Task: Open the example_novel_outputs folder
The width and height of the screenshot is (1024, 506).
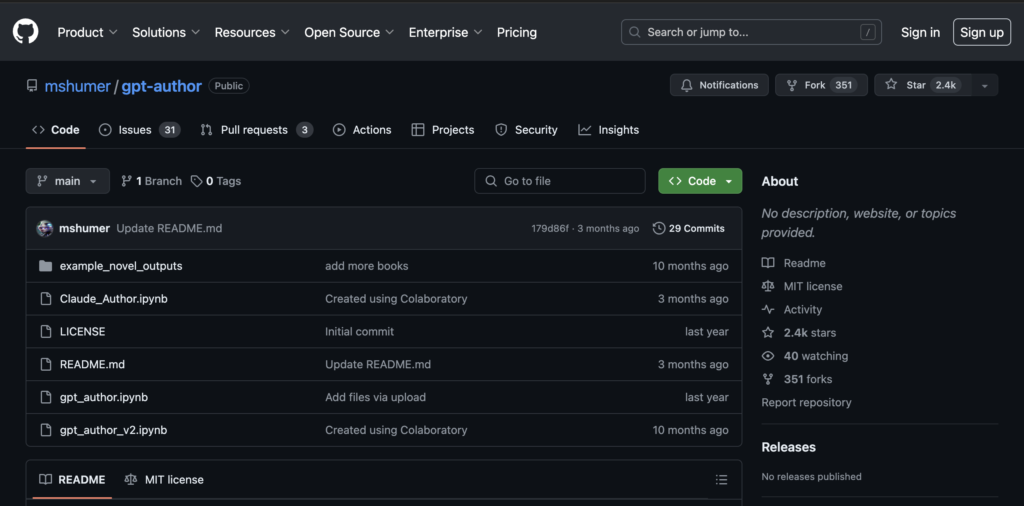Action: tap(121, 266)
